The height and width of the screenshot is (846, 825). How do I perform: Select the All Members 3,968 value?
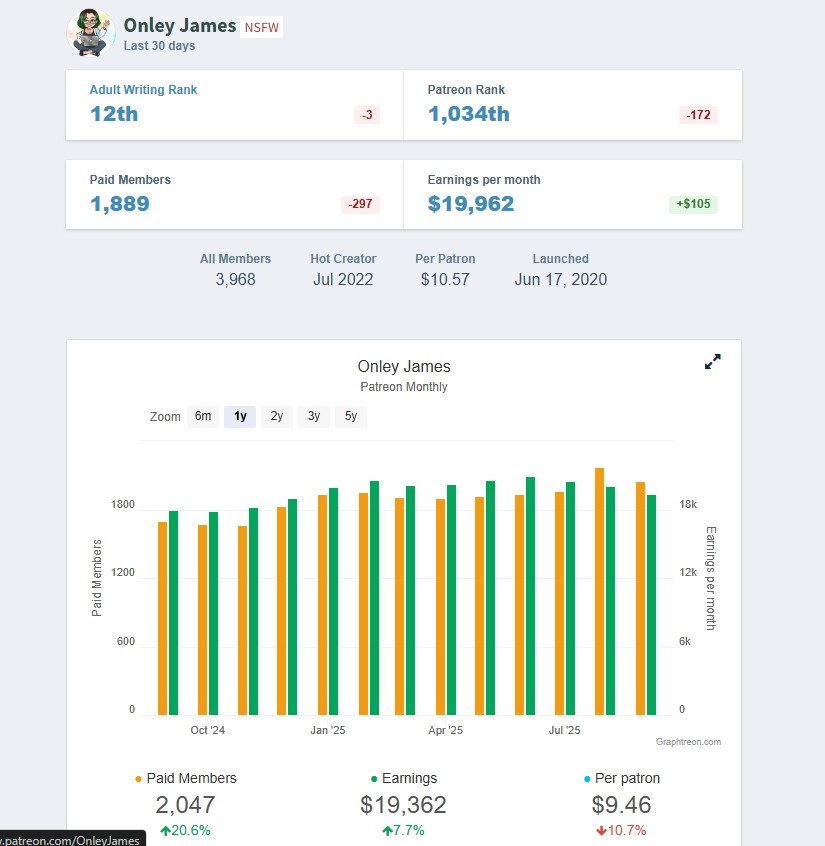click(235, 279)
